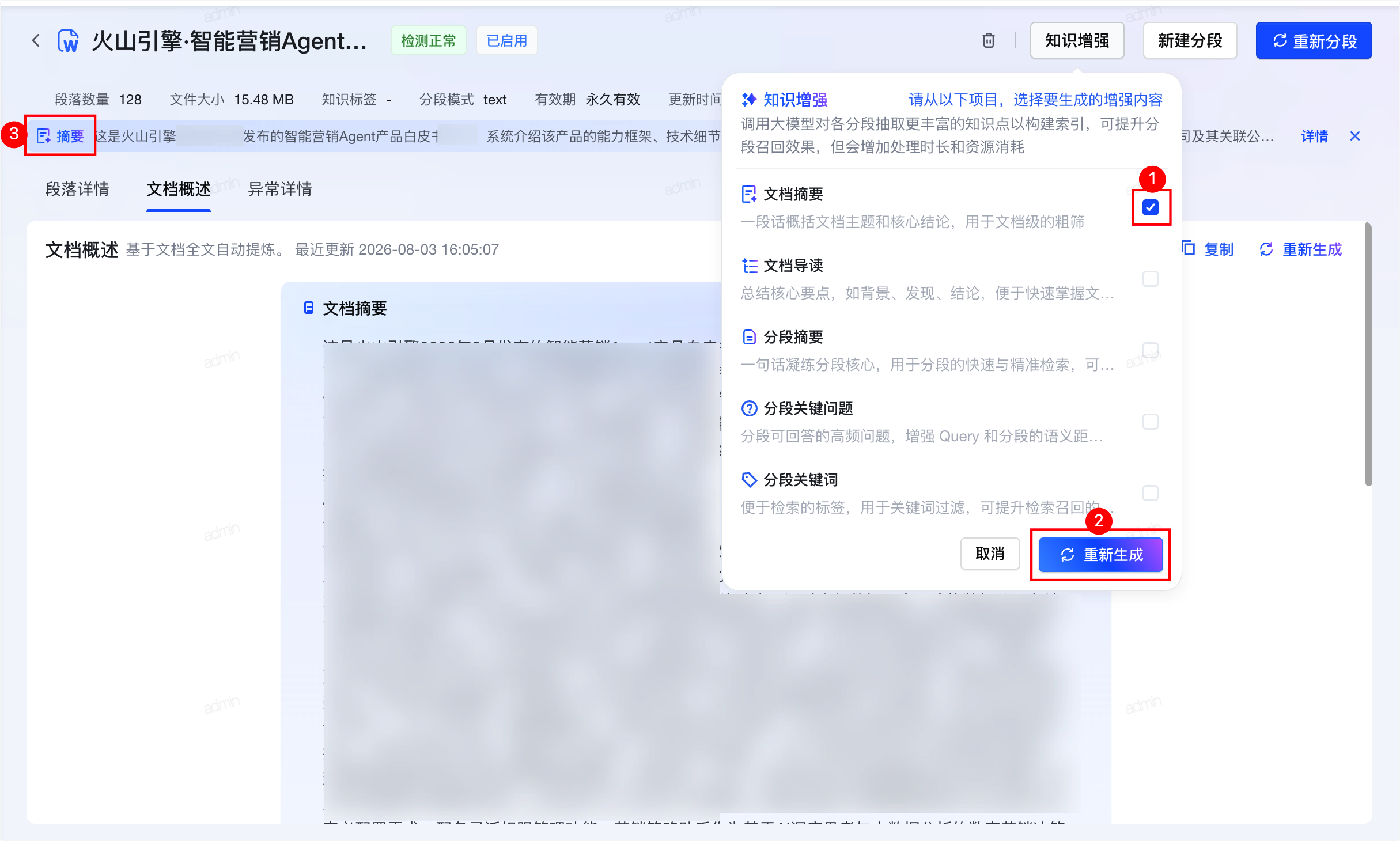
Task: Click the document title 火山引擎·智能营销Agent
Action: 229,41
